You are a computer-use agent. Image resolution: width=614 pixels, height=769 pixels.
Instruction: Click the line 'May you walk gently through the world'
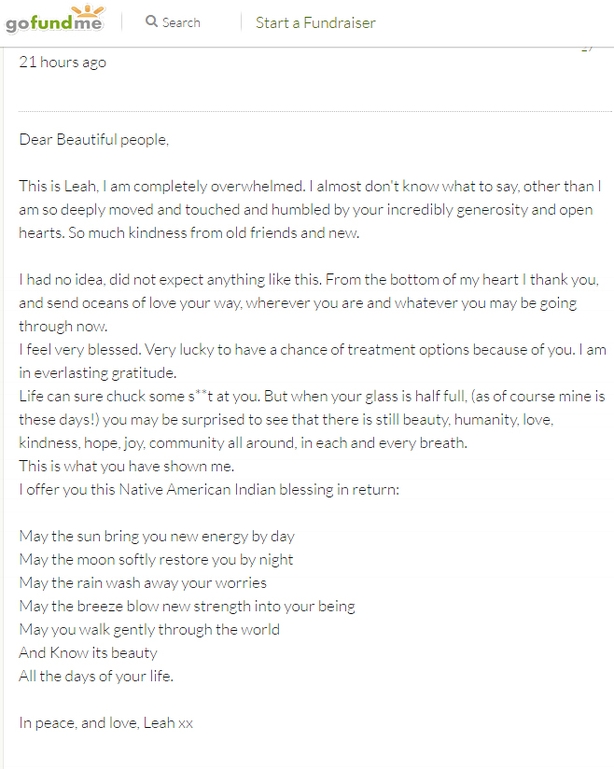pyautogui.click(x=149, y=629)
